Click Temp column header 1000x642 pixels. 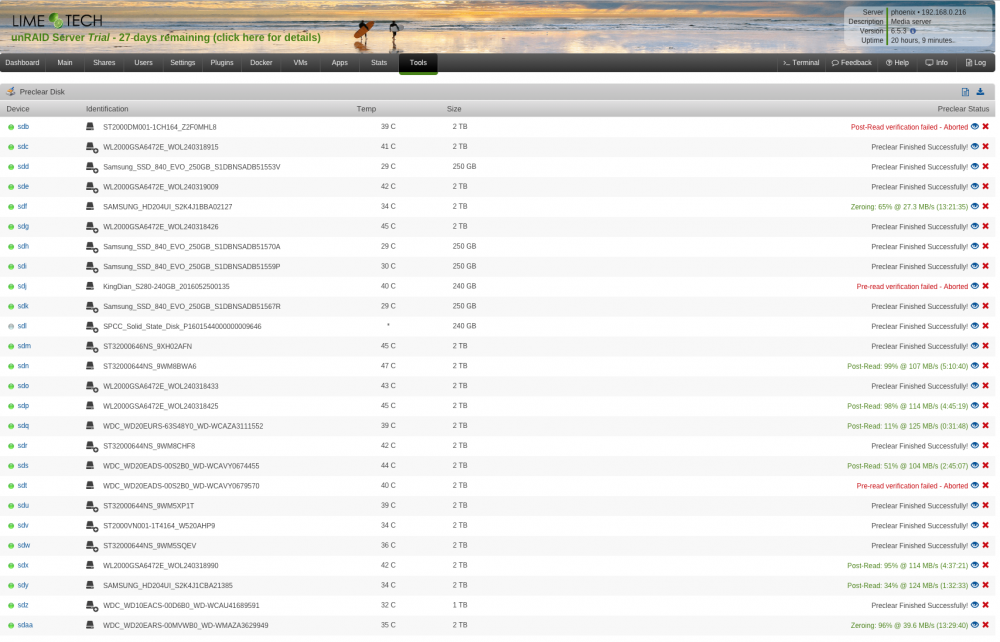click(366, 109)
